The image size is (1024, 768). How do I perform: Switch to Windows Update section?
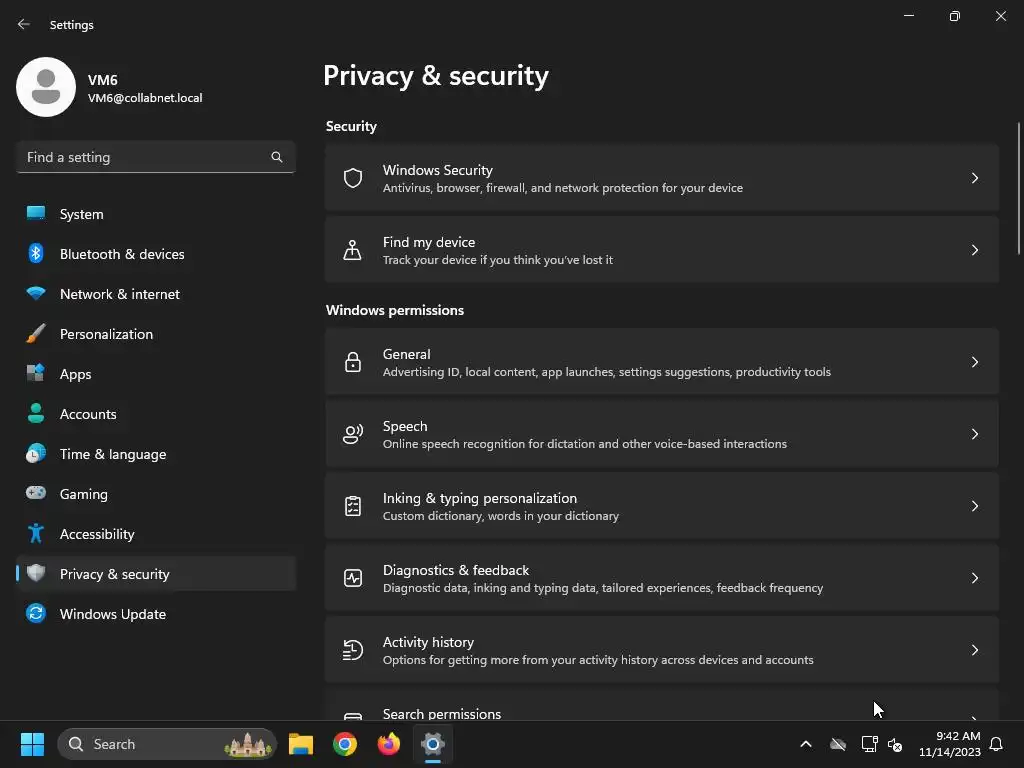pos(112,614)
